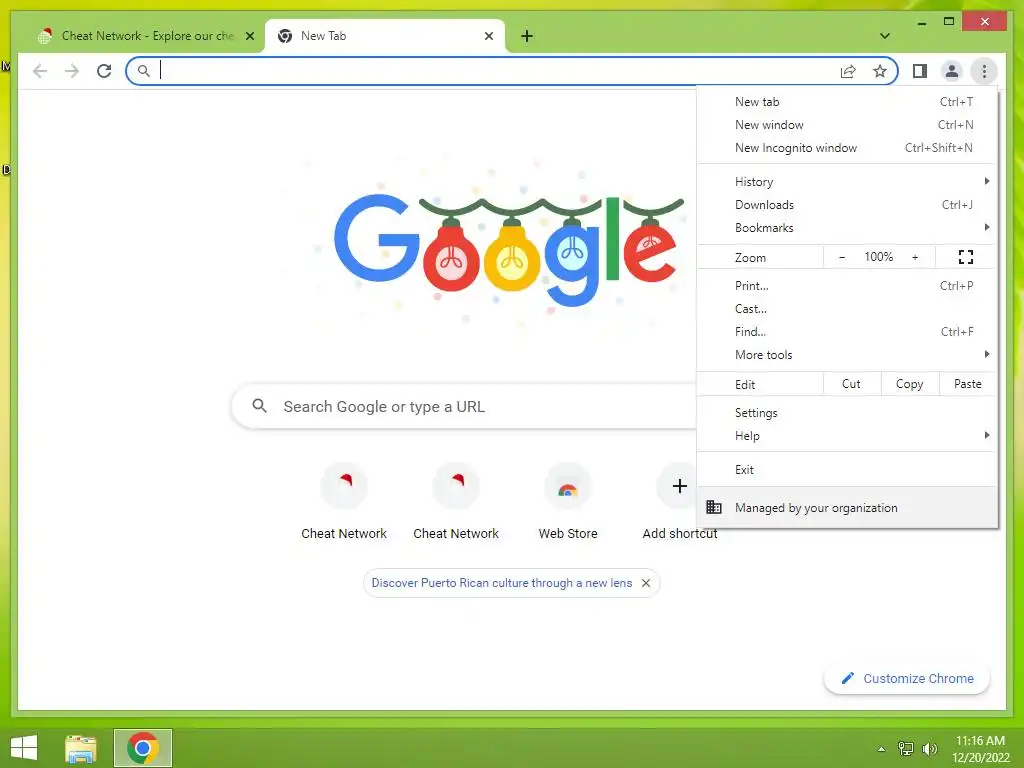Open New Incognito window
Image resolution: width=1024 pixels, height=768 pixels.
847,148
